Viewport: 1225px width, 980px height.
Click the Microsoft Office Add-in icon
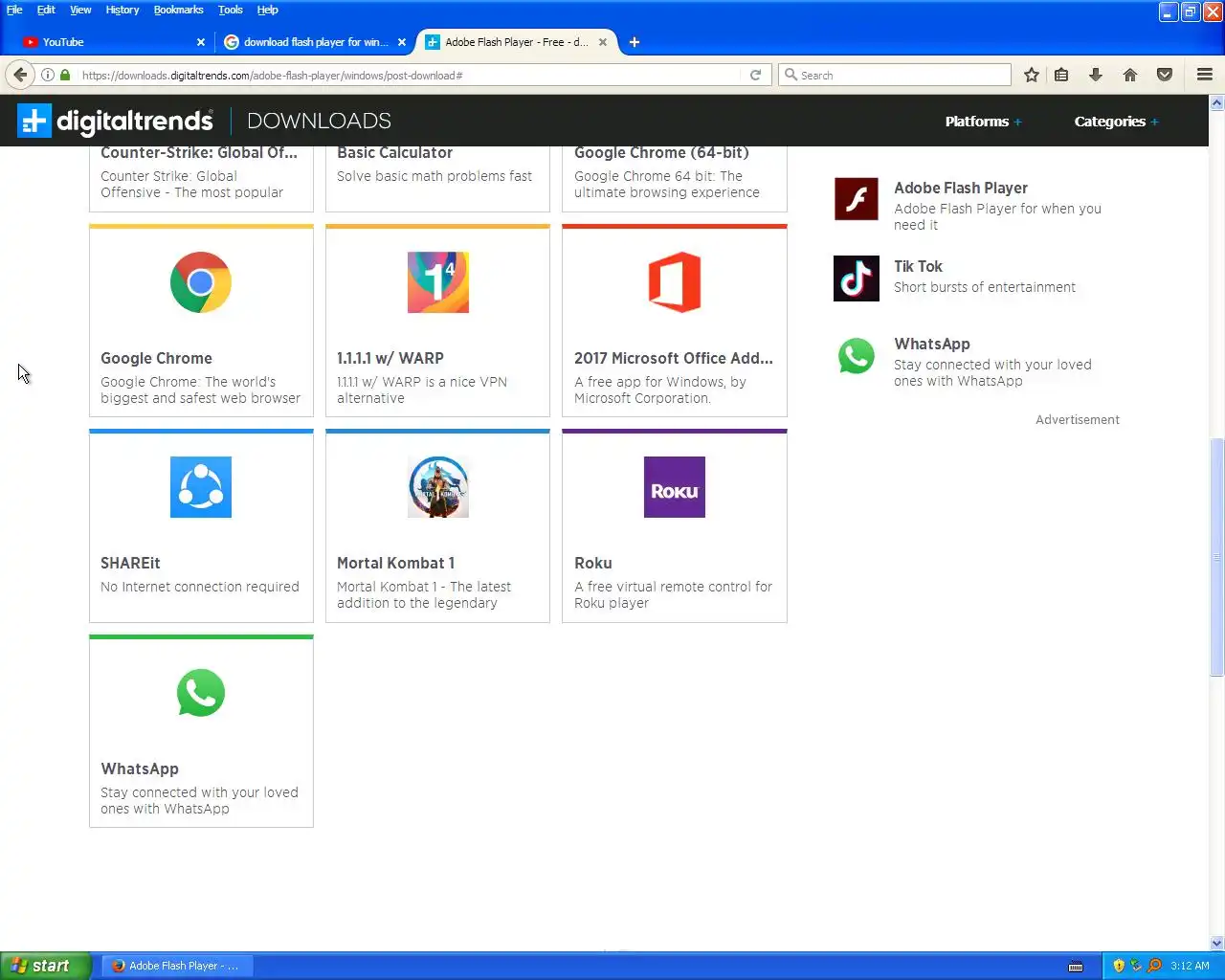coord(675,282)
